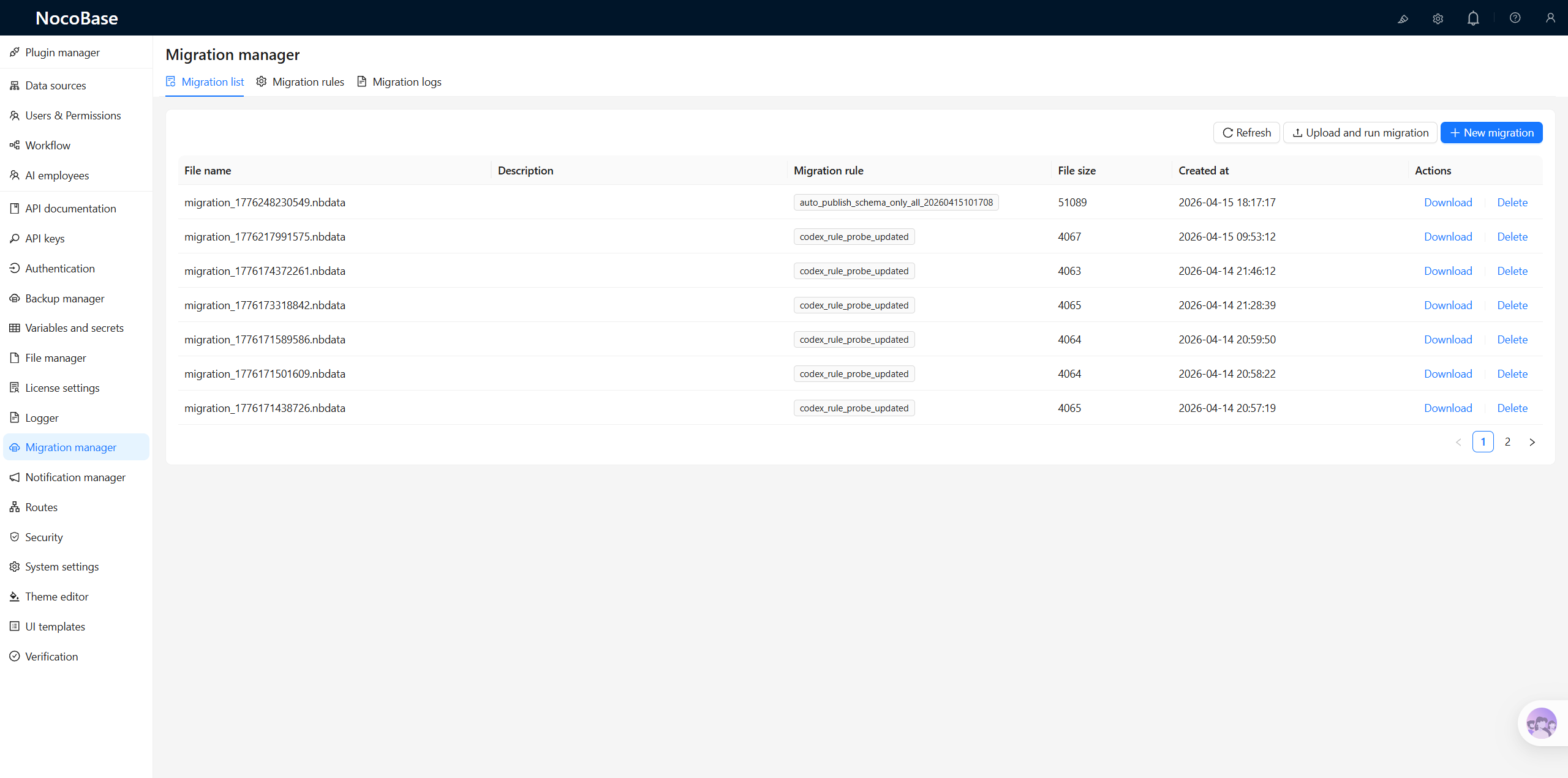Download migration_1776248230549.nbdata file
This screenshot has width=1568, height=778.
[x=1447, y=203]
